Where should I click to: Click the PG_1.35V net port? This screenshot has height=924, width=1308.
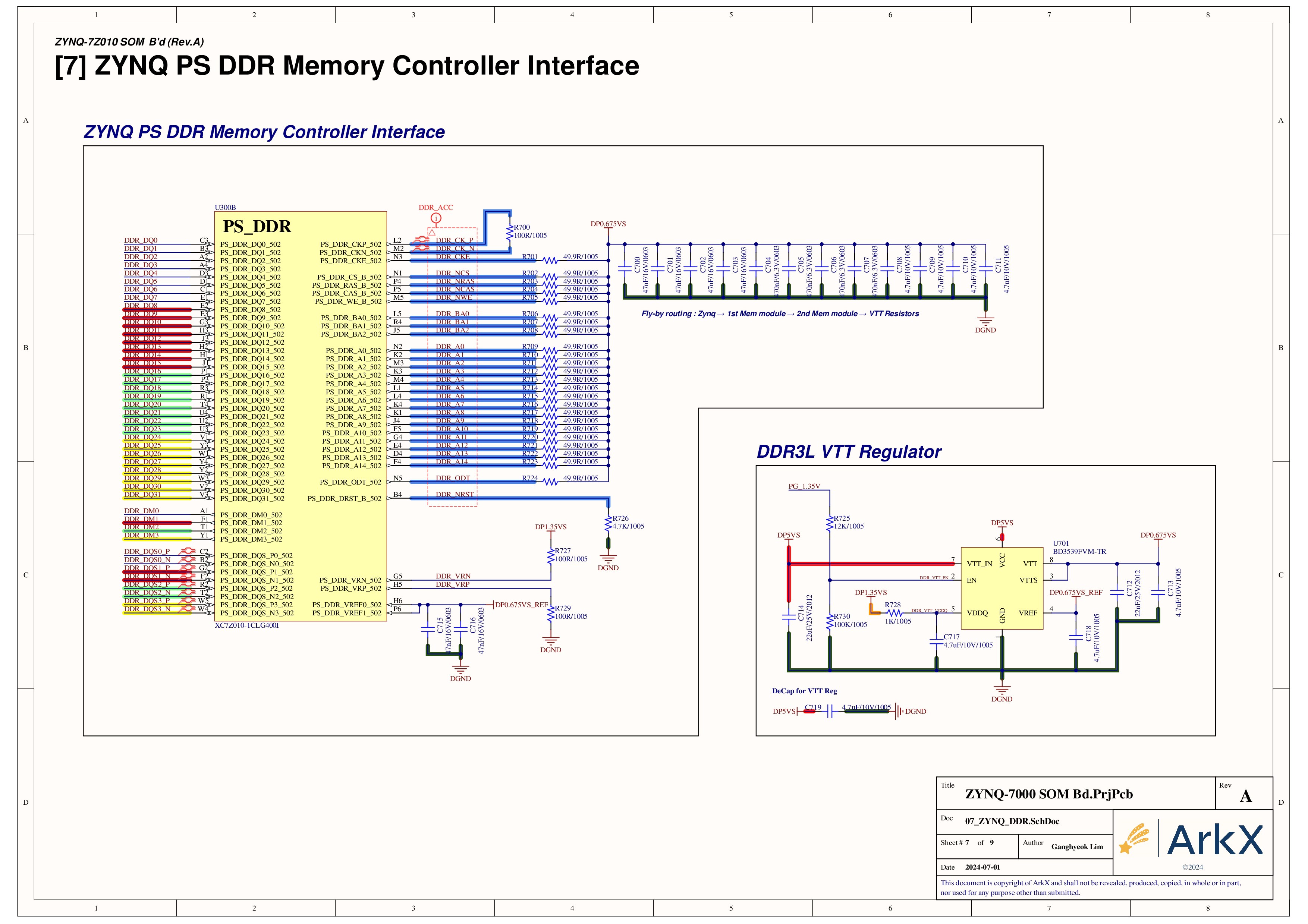[804, 486]
